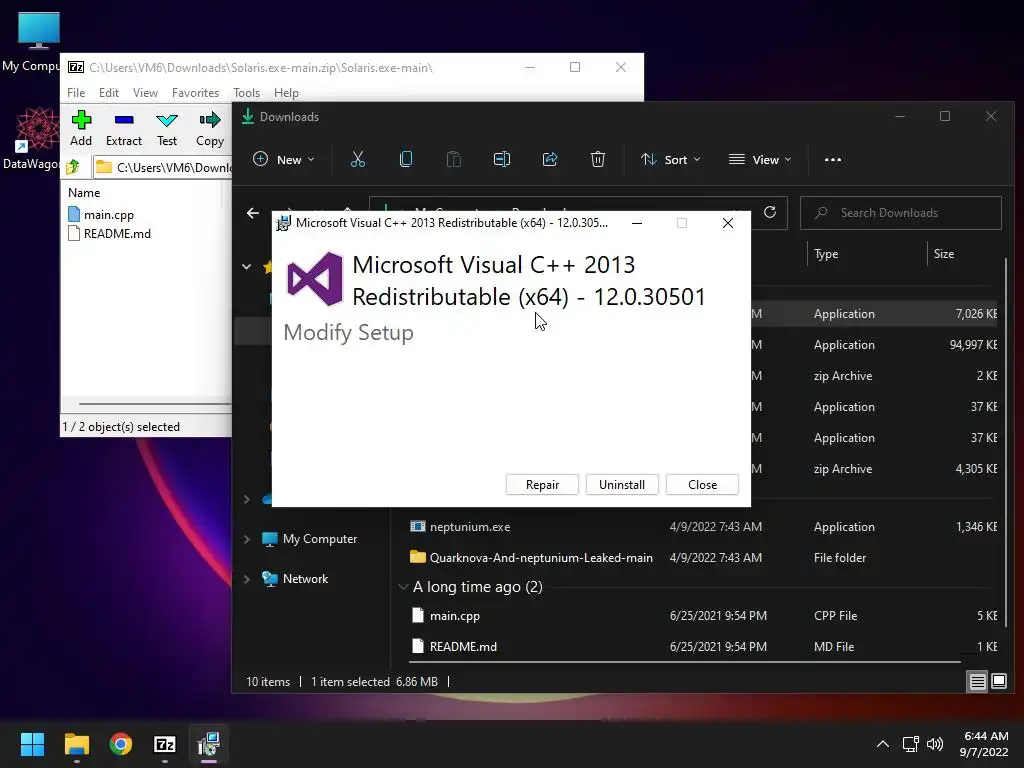
Task: Open the Sort dropdown in Explorer
Action: [x=671, y=159]
